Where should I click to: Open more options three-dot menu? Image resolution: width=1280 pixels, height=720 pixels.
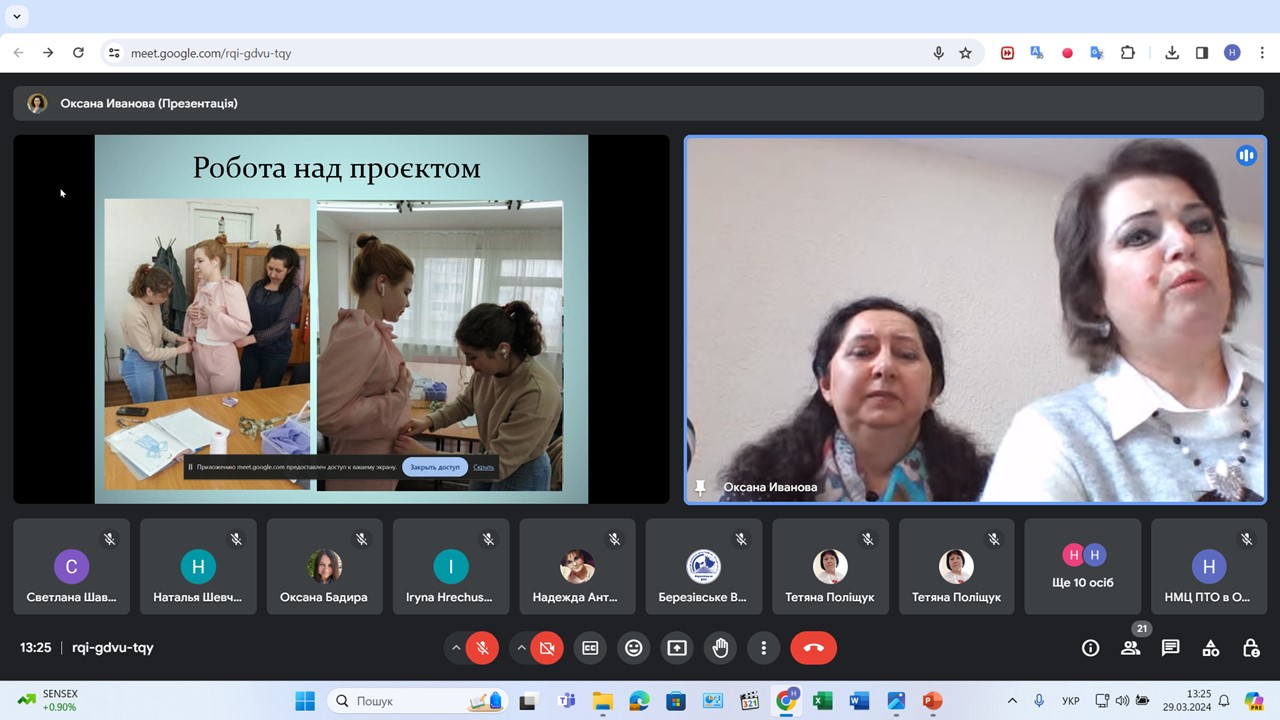click(763, 648)
